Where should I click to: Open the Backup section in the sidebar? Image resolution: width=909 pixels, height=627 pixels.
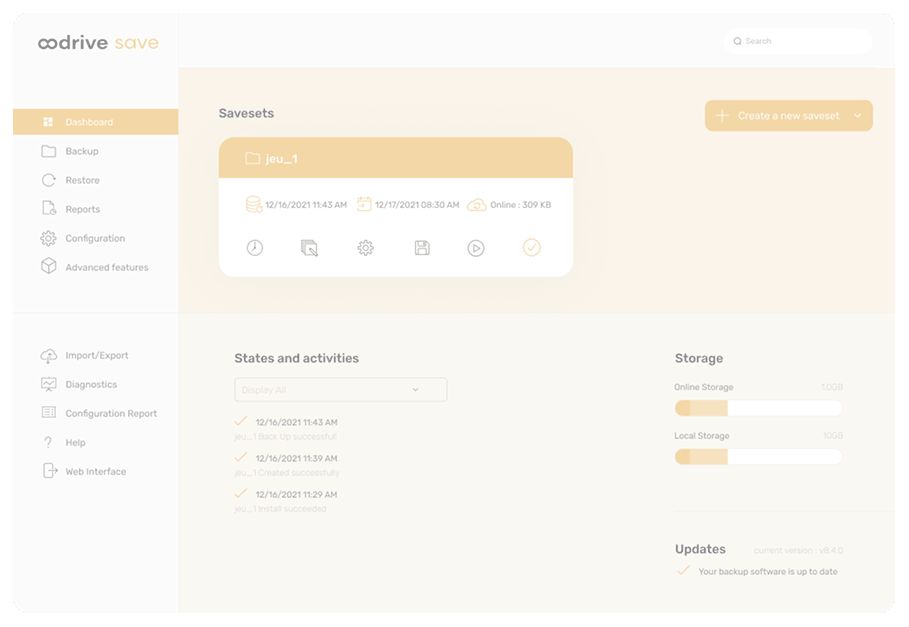pyautogui.click(x=82, y=151)
